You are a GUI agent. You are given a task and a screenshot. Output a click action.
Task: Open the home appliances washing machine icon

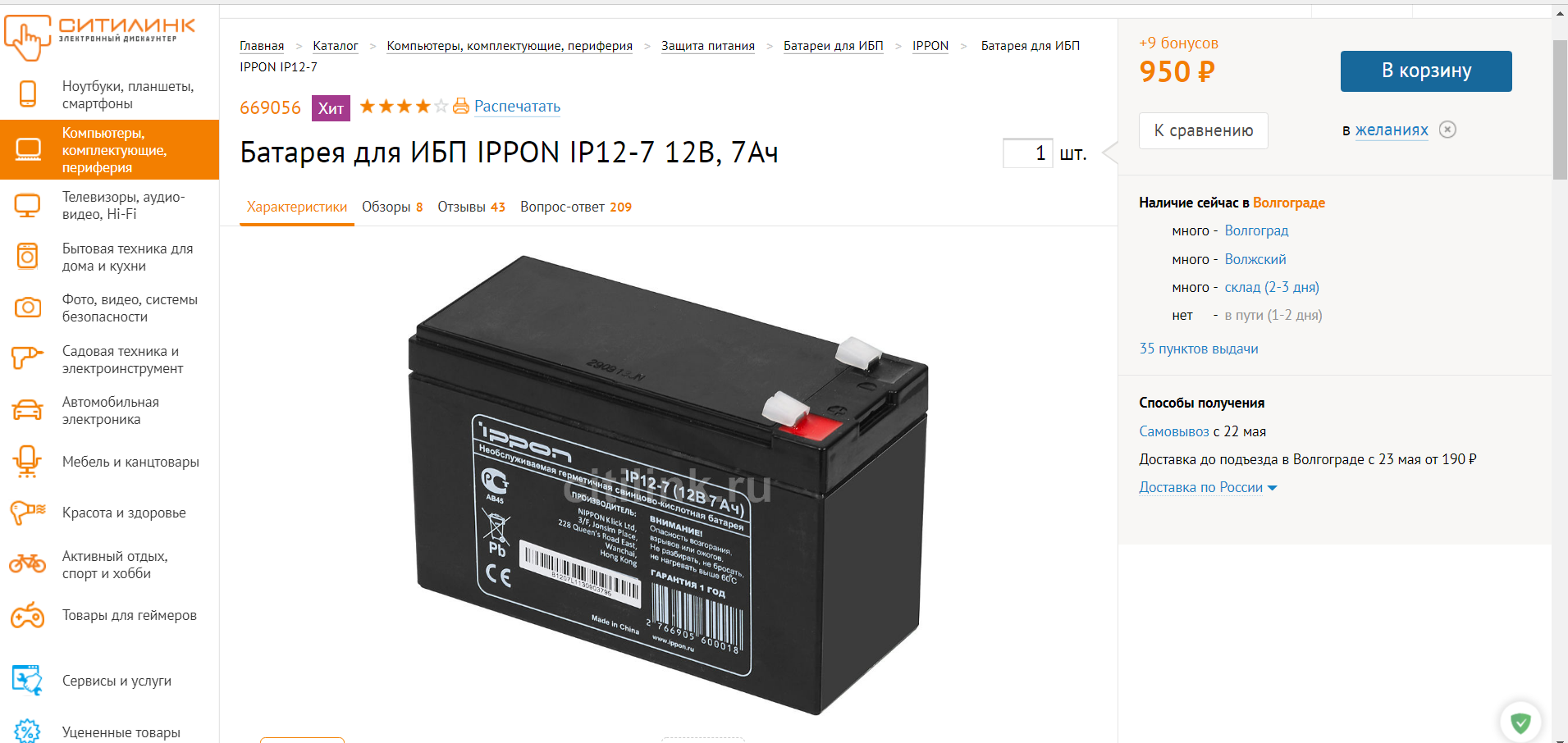[28, 256]
